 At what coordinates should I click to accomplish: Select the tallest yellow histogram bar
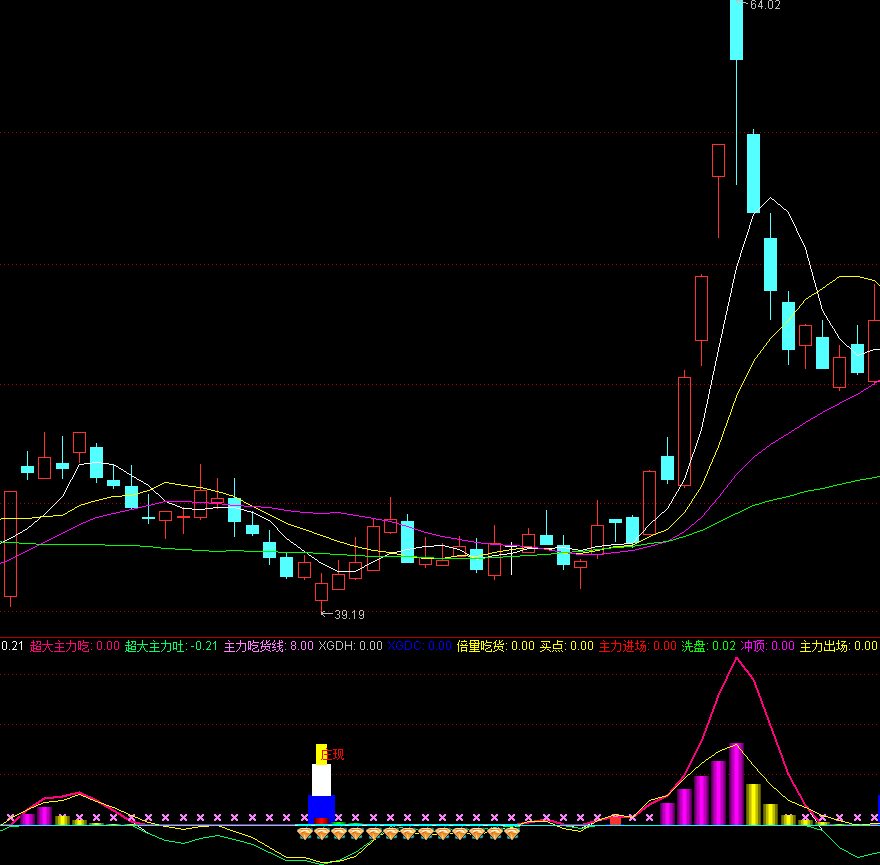tap(754, 804)
